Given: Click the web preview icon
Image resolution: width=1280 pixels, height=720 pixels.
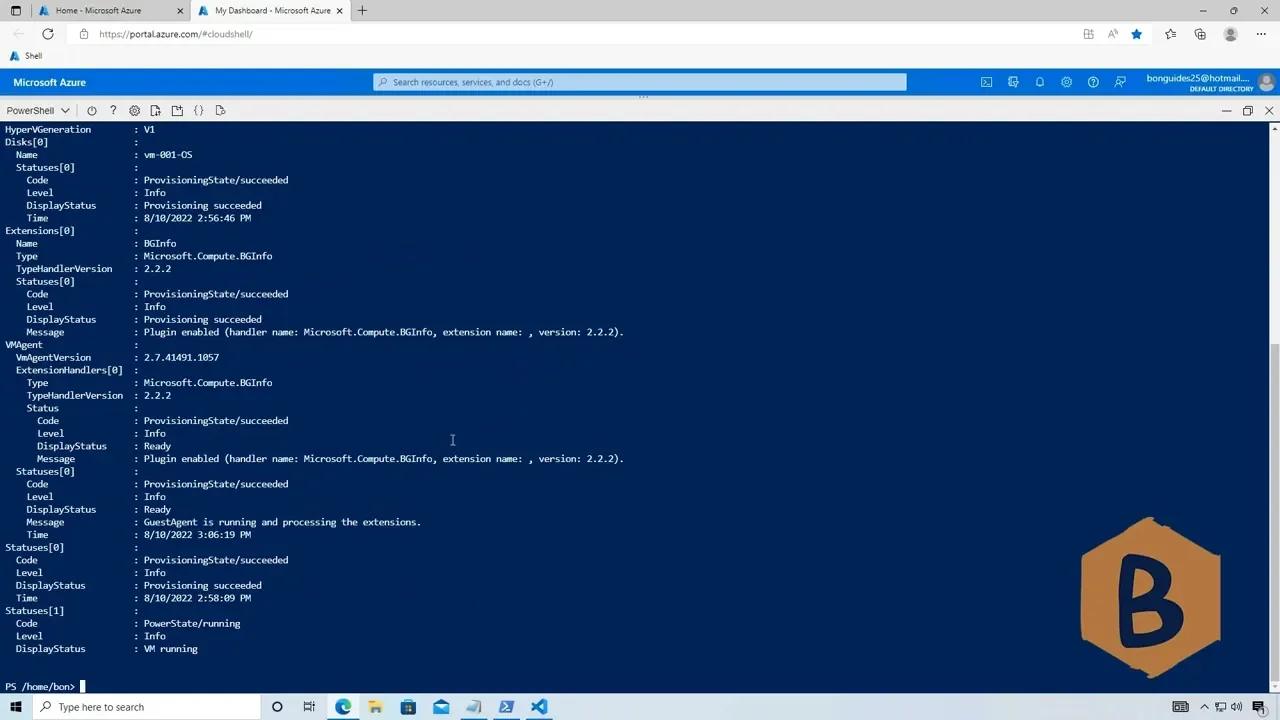Looking at the screenshot, I should pyautogui.click(x=220, y=110).
